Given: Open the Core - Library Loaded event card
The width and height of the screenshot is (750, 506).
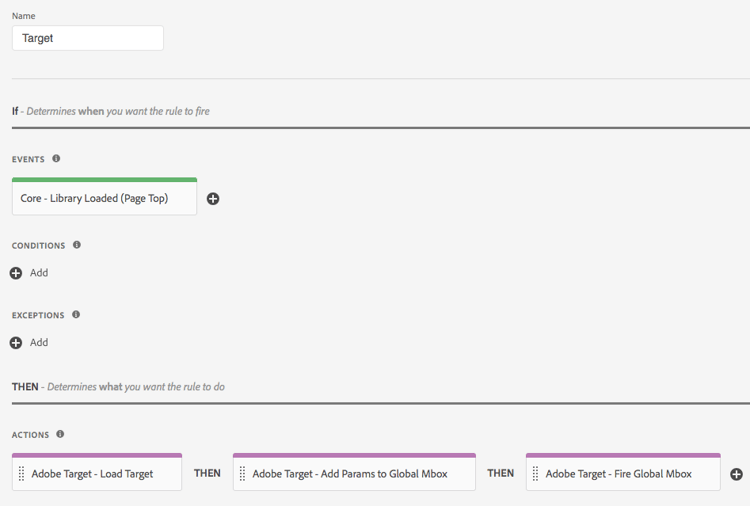Looking at the screenshot, I should [104, 197].
